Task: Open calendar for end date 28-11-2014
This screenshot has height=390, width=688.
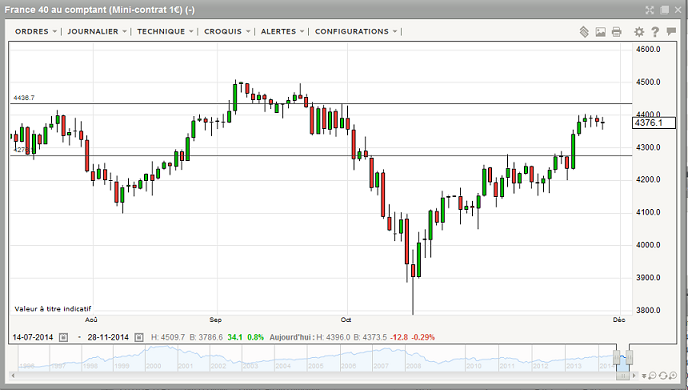Action: [139, 337]
